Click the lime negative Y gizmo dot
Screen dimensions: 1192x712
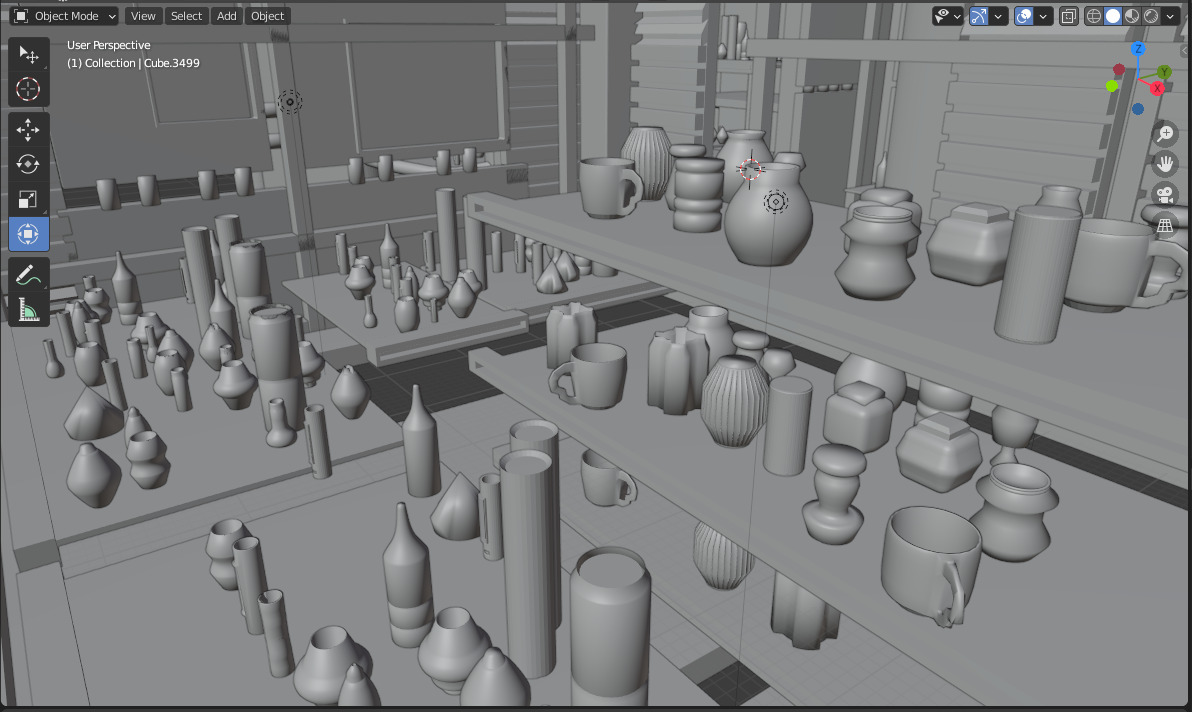[1112, 87]
